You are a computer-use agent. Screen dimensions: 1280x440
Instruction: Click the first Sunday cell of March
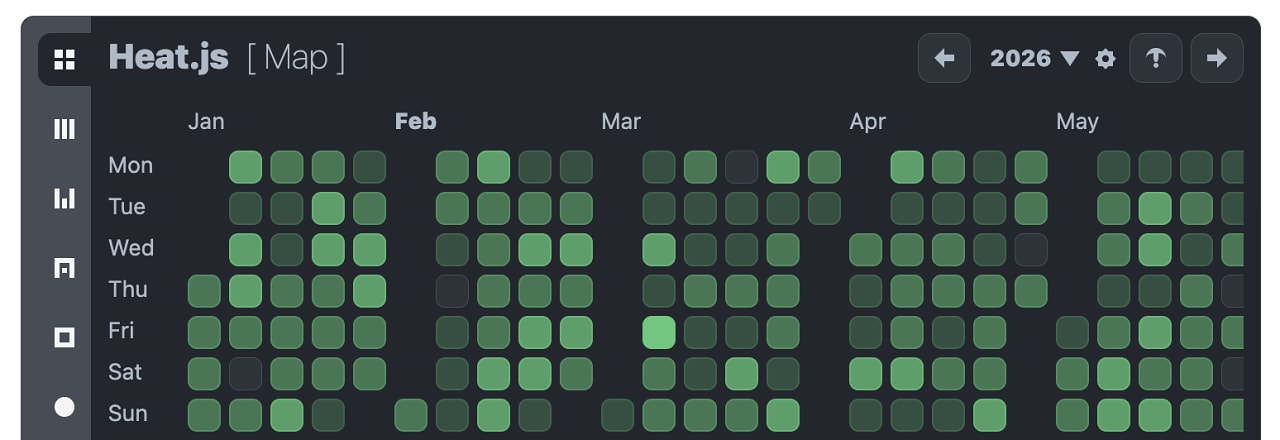[x=617, y=415]
